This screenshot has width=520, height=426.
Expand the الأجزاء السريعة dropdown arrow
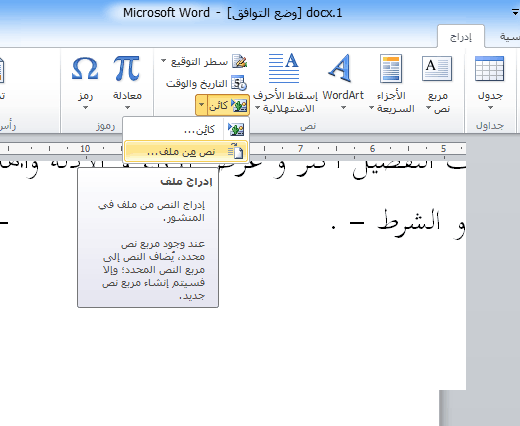tap(372, 108)
